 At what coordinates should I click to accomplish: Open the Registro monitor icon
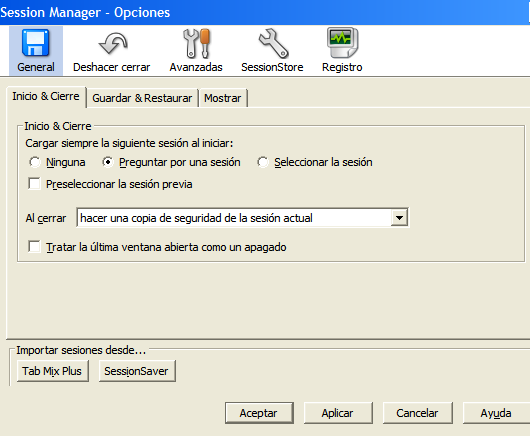click(342, 43)
